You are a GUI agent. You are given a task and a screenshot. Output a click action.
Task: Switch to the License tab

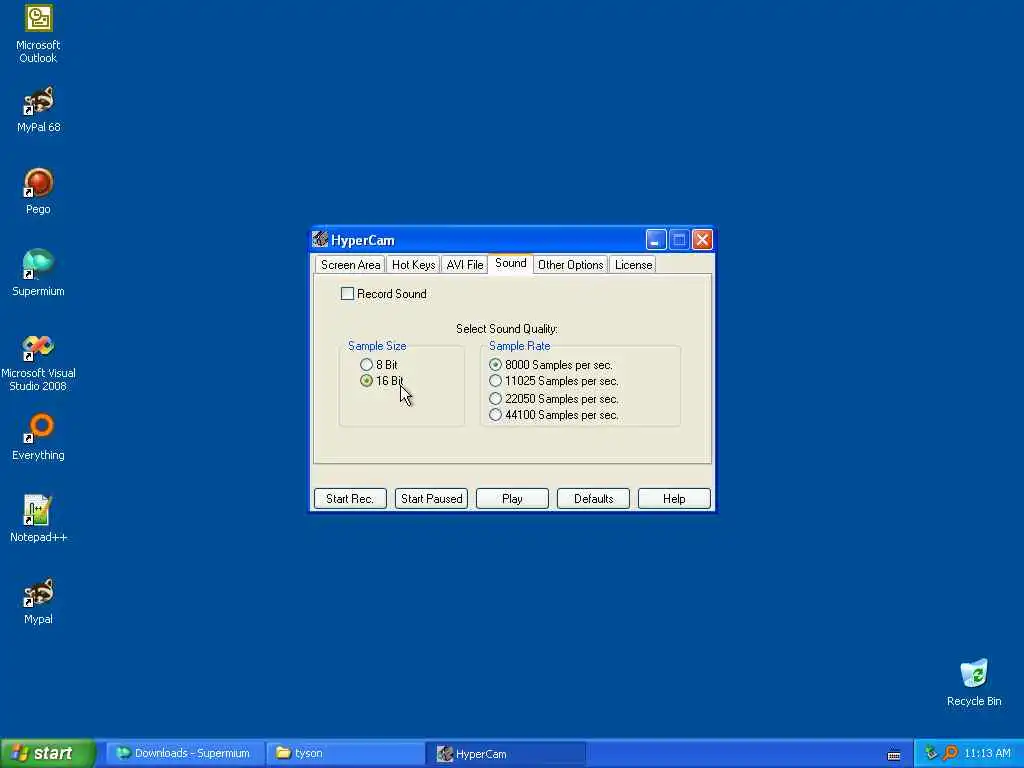point(633,264)
